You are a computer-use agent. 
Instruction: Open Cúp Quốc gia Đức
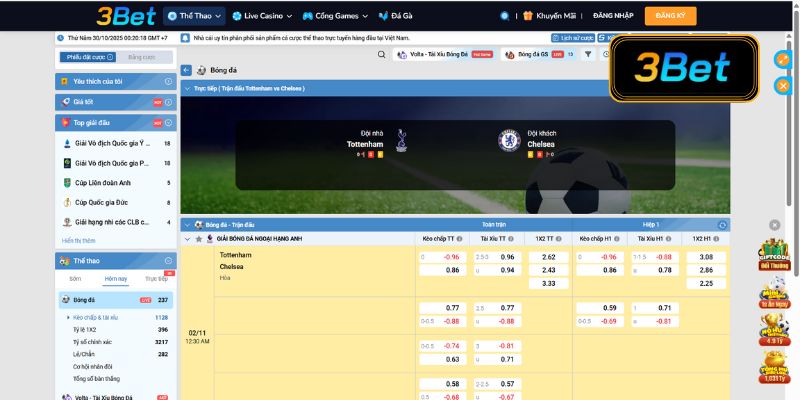(x=116, y=203)
